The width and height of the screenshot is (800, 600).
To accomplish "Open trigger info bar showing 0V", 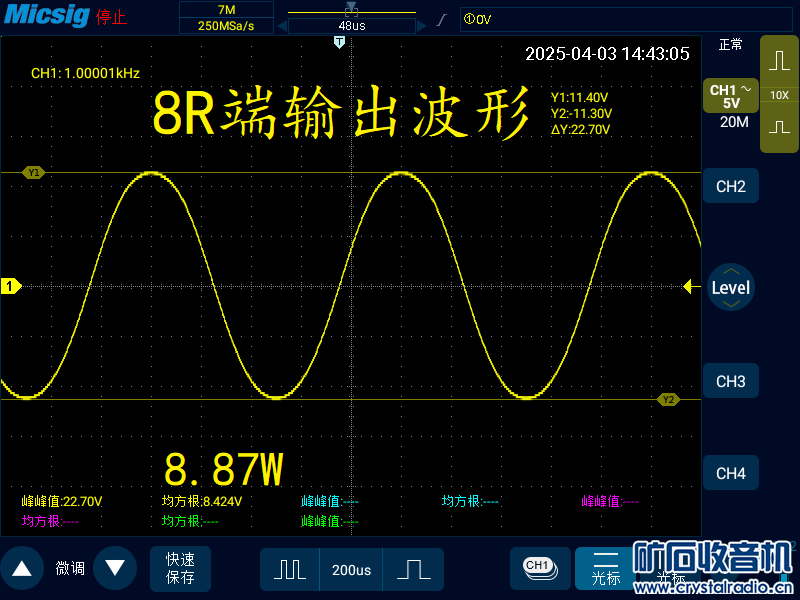I will 626,19.
